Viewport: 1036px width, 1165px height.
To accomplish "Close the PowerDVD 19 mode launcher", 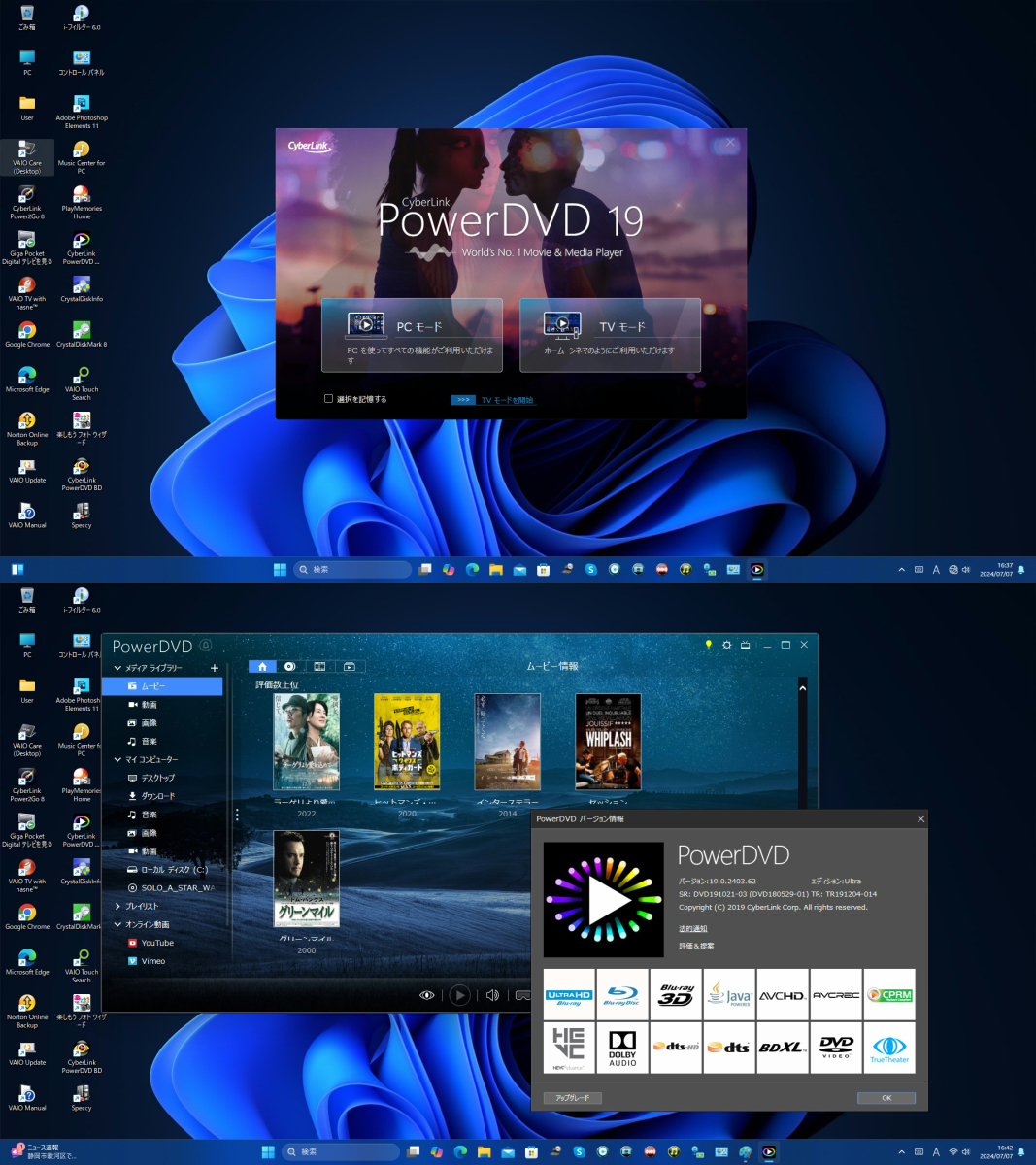I will click(x=731, y=143).
